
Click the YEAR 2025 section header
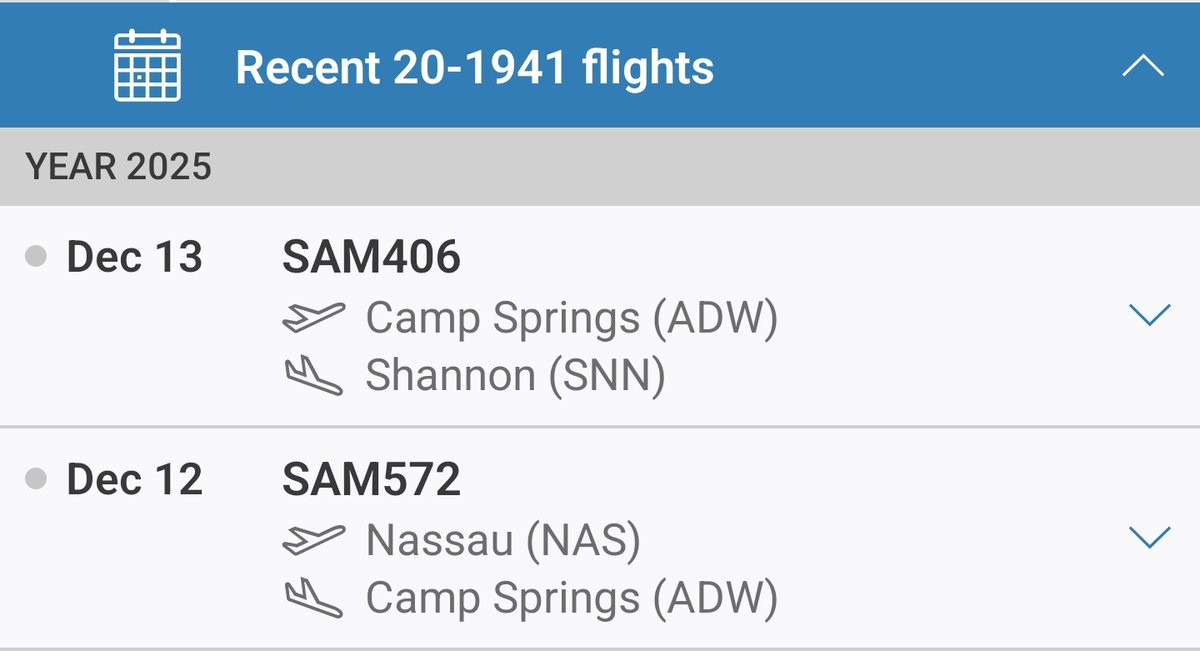[119, 167]
